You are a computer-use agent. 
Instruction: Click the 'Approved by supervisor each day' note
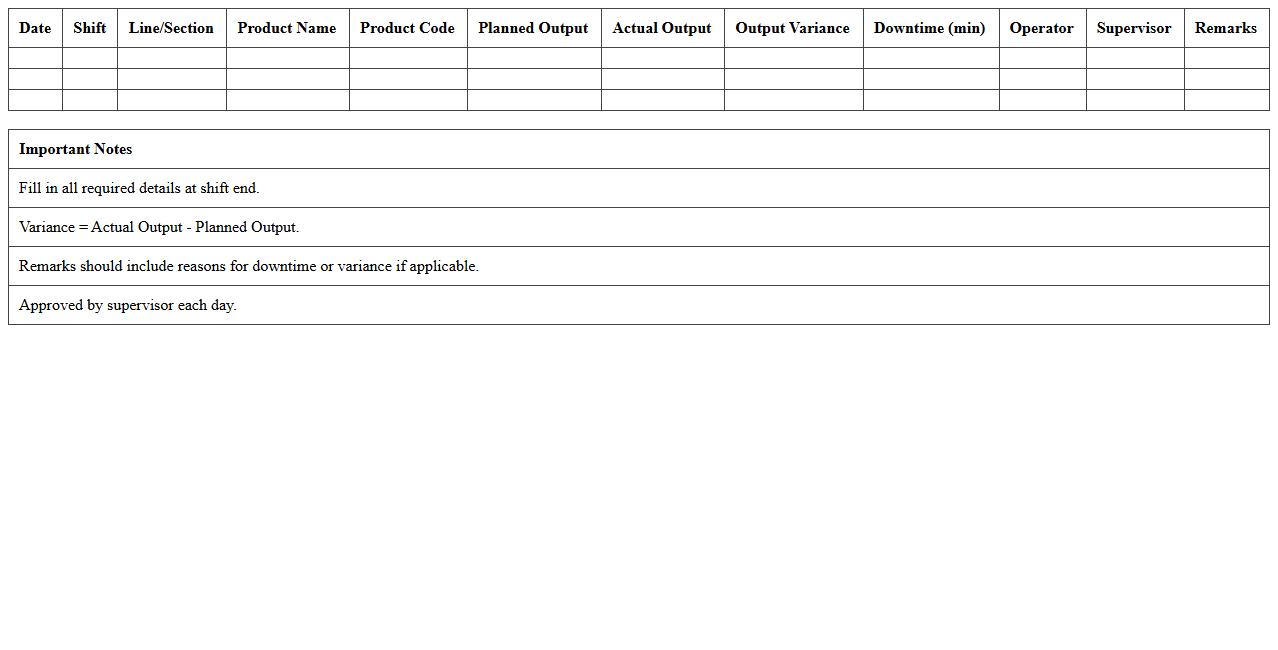[x=128, y=305]
